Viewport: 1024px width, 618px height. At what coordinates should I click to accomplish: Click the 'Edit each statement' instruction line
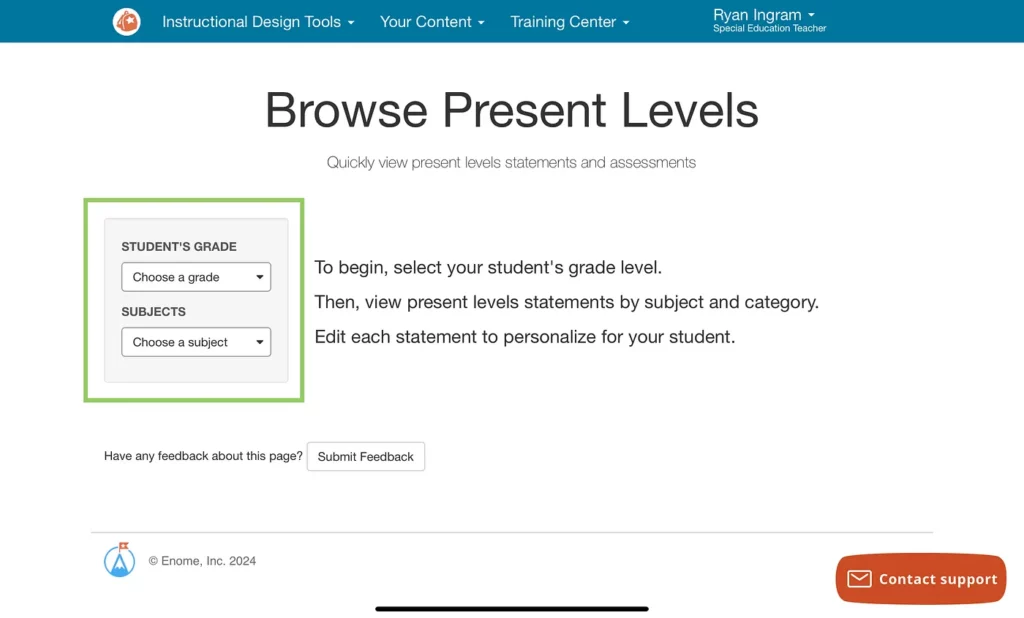coord(524,337)
